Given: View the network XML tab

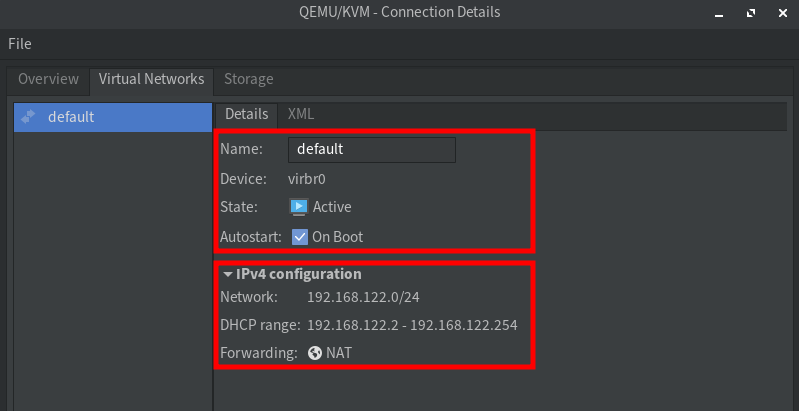Looking at the screenshot, I should pyautogui.click(x=300, y=114).
